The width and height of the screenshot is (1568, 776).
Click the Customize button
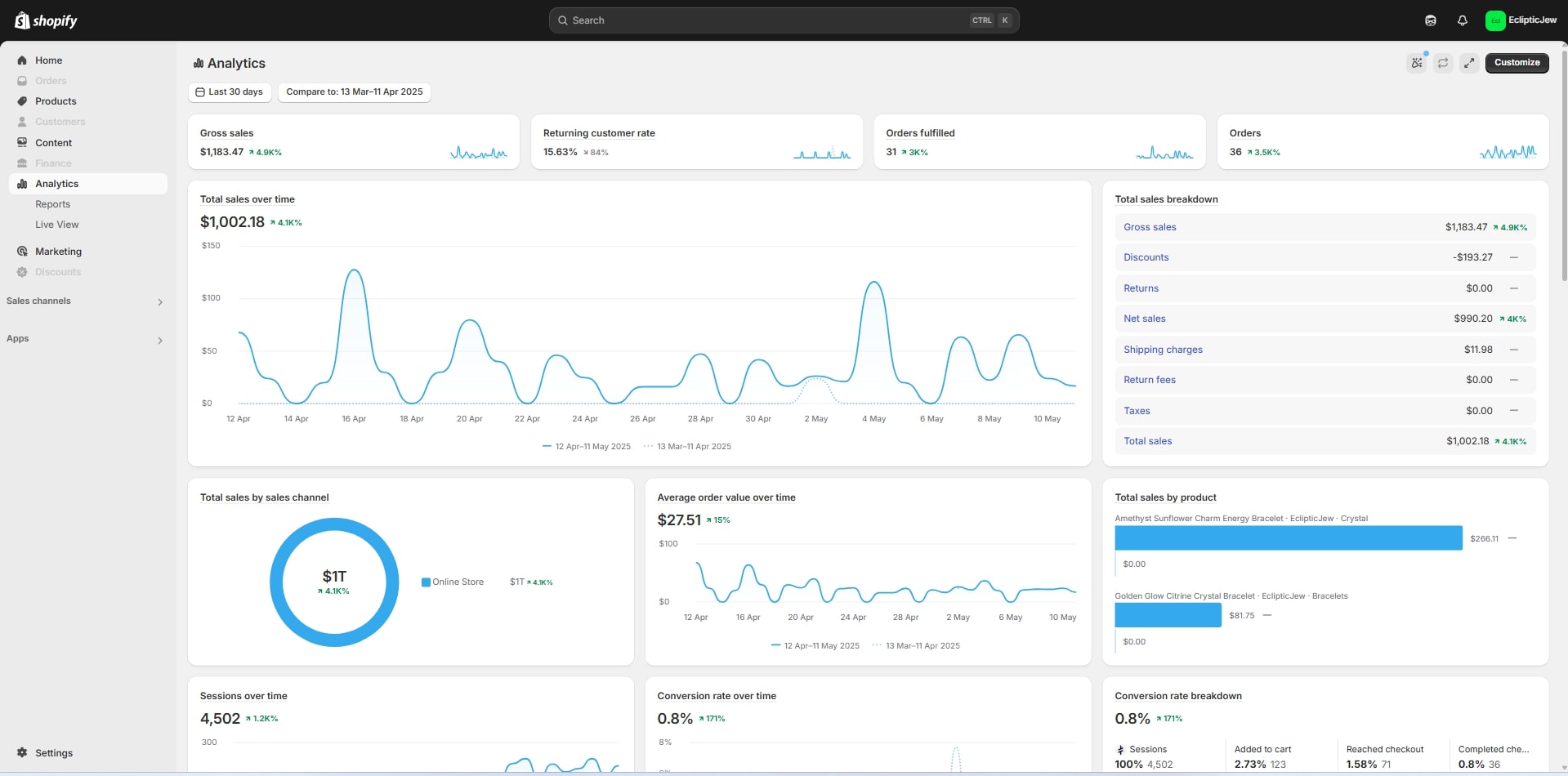(x=1517, y=63)
